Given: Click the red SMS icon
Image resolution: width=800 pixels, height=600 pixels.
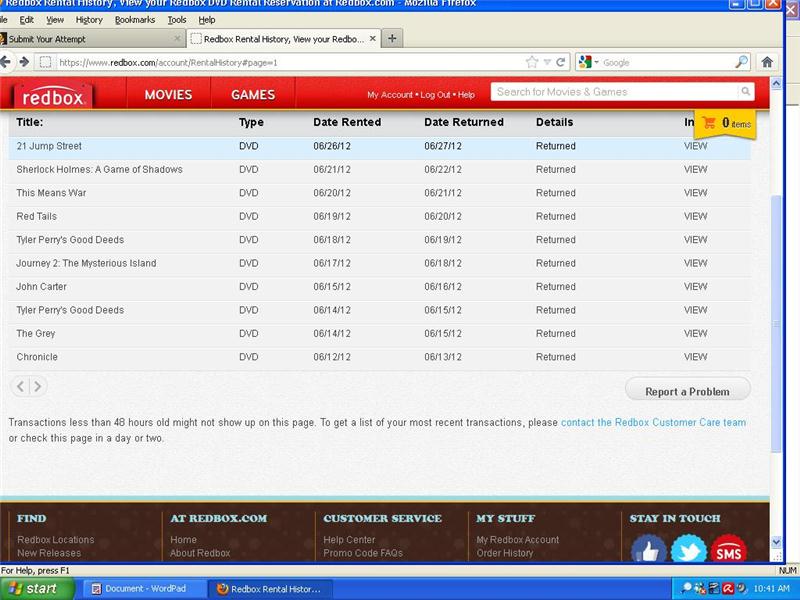Looking at the screenshot, I should click(728, 549).
